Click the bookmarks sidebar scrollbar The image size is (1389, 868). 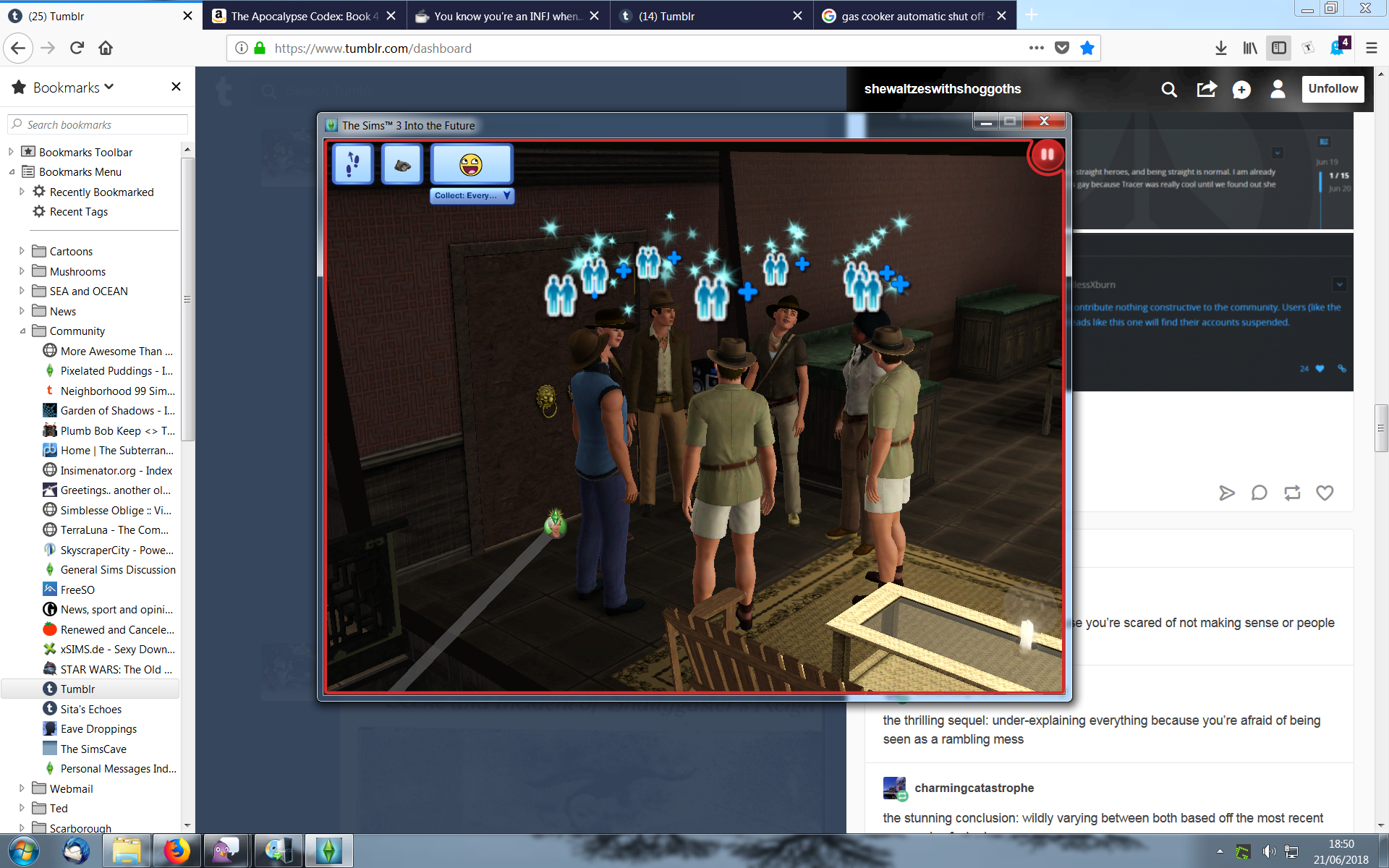click(187, 298)
